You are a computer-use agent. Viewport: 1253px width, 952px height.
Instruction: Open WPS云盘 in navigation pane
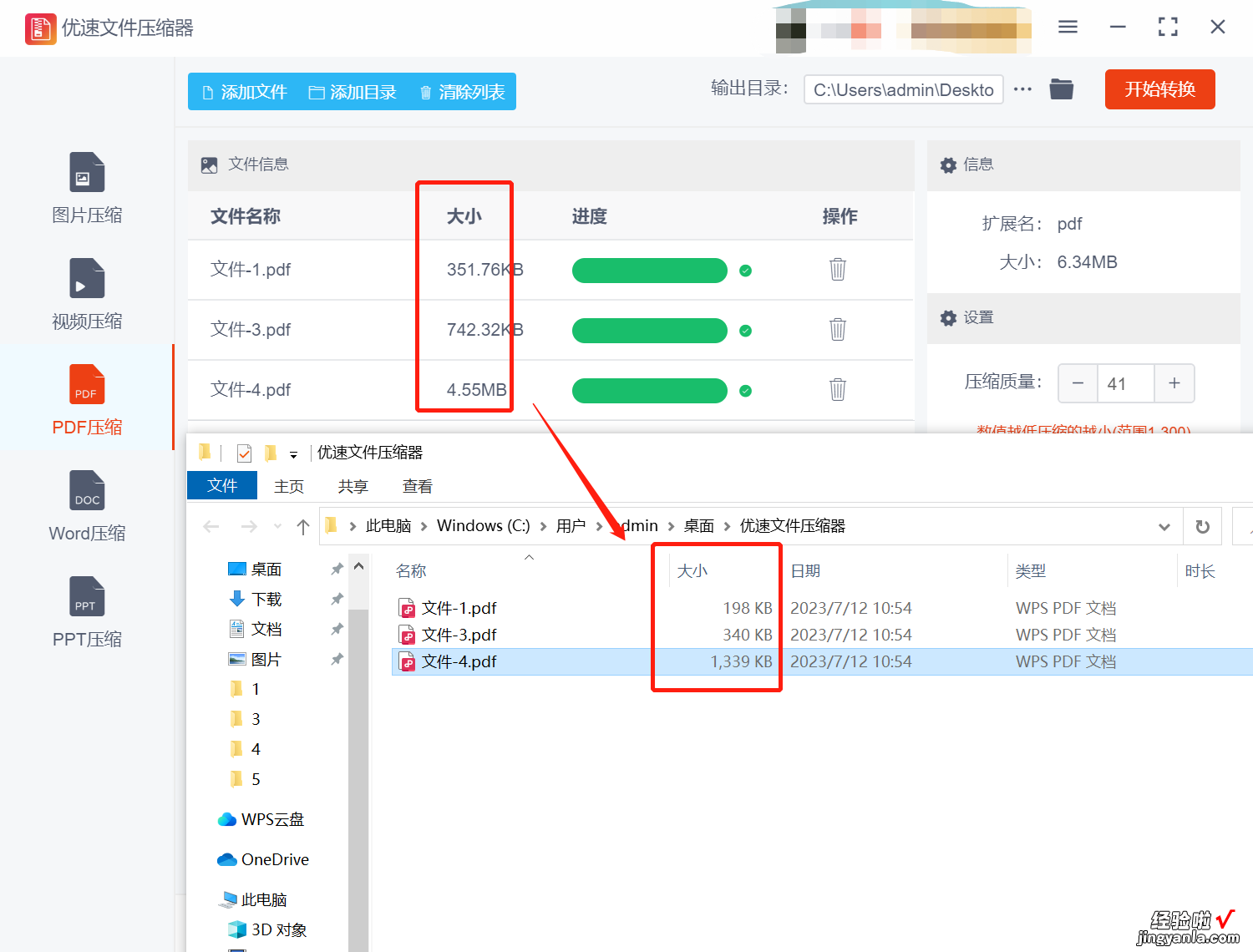261,819
